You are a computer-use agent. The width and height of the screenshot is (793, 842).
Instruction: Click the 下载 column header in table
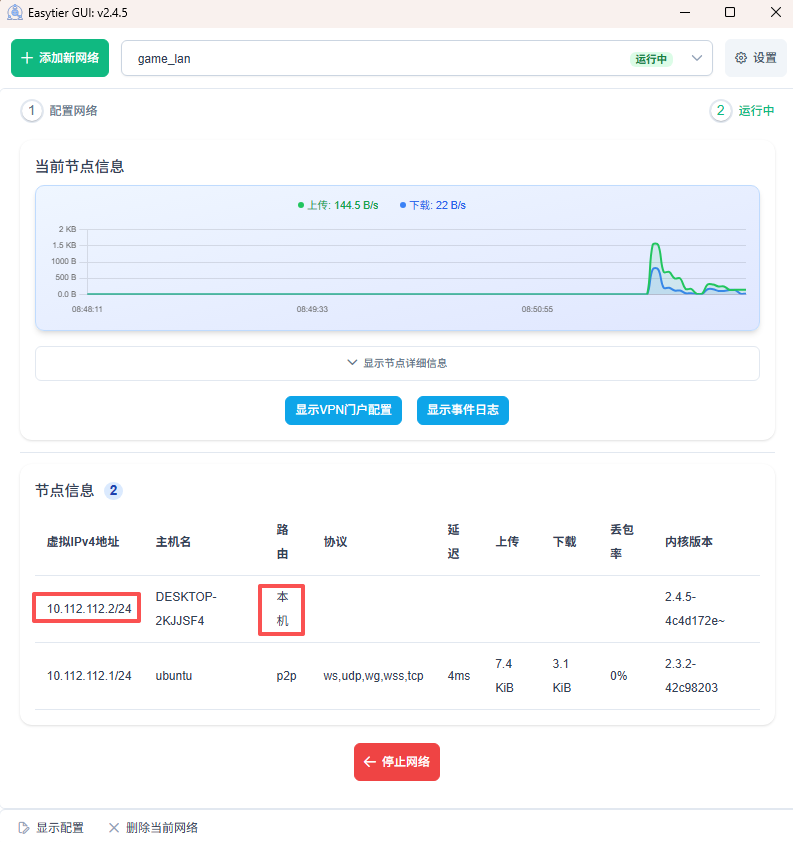click(564, 542)
